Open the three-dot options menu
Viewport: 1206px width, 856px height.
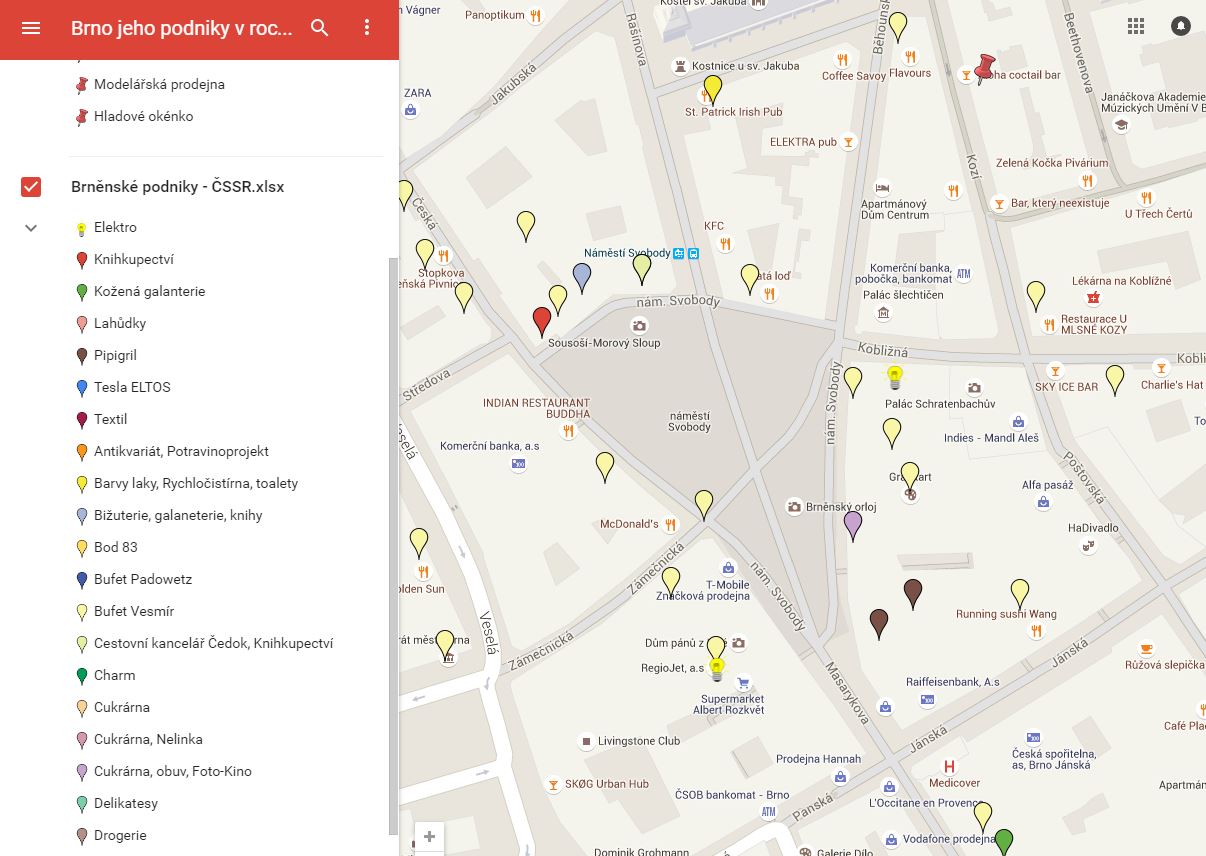point(367,28)
